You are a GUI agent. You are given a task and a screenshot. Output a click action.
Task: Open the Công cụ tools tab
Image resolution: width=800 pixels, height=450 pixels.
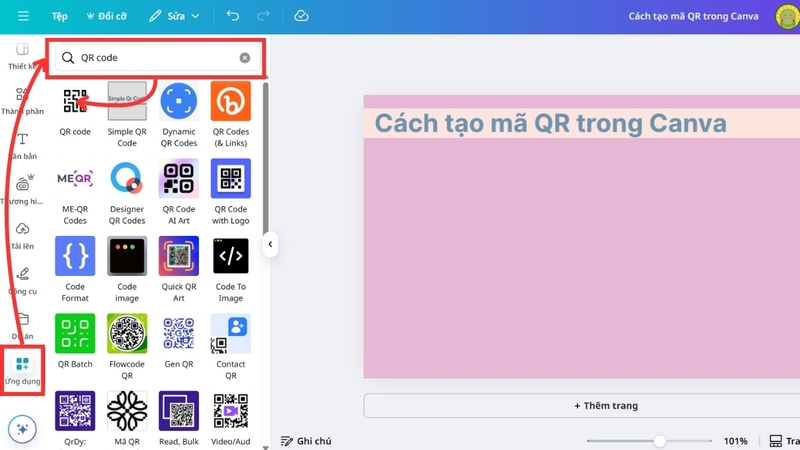[x=22, y=281]
